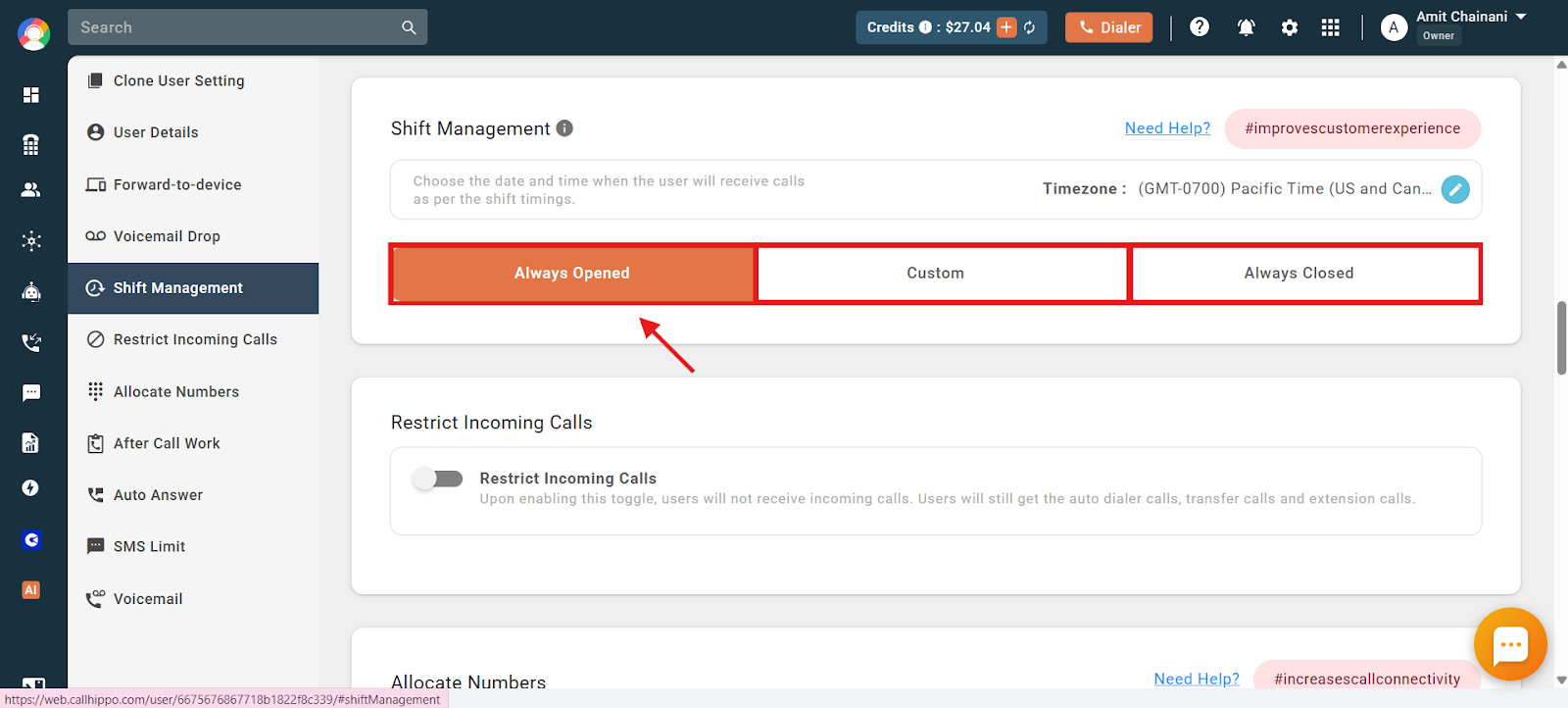Image resolution: width=1568 pixels, height=708 pixels.
Task: Add credits with the orange plus icon
Action: tap(1006, 27)
